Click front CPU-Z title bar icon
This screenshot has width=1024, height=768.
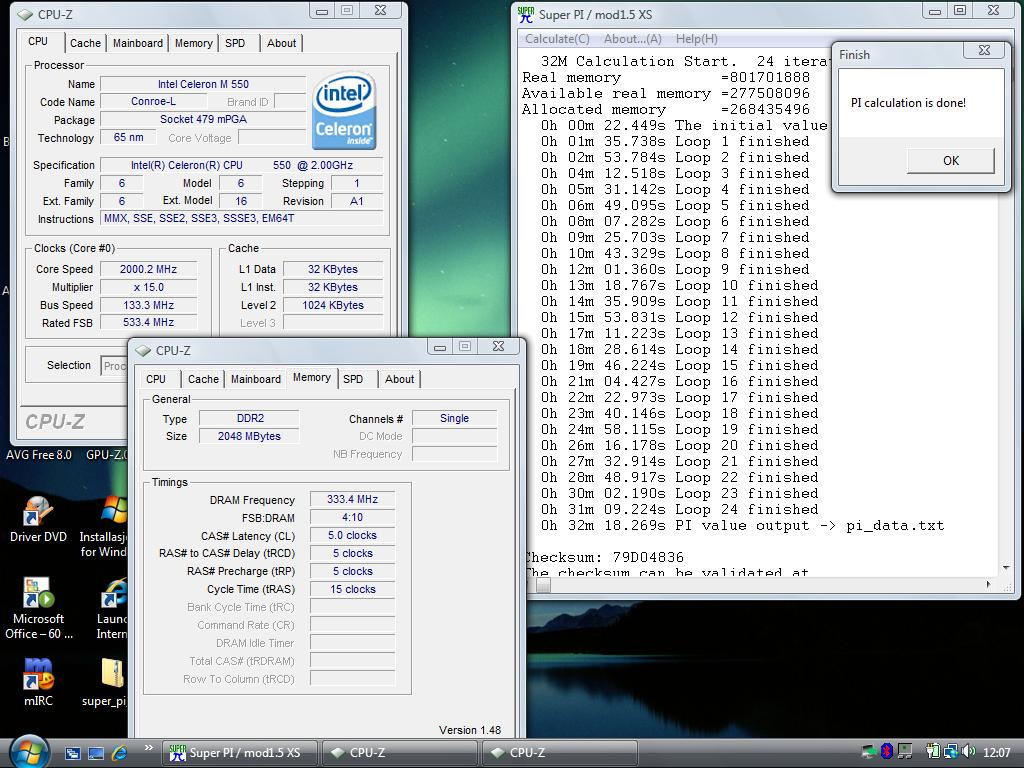(x=143, y=351)
